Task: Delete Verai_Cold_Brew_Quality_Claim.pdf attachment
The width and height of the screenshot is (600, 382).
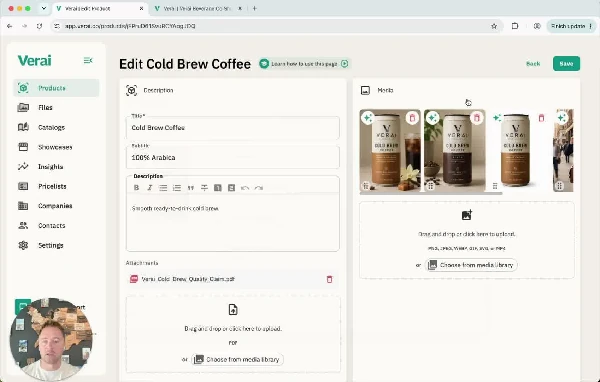Action: [x=329, y=279]
